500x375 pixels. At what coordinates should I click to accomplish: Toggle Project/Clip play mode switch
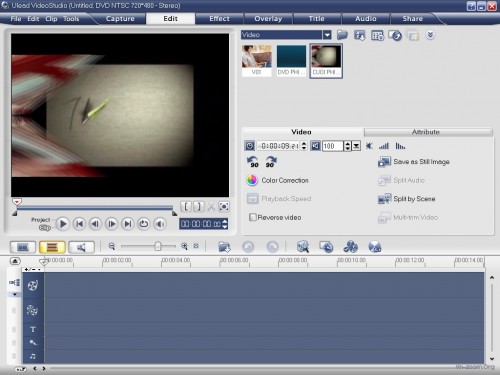(45, 228)
